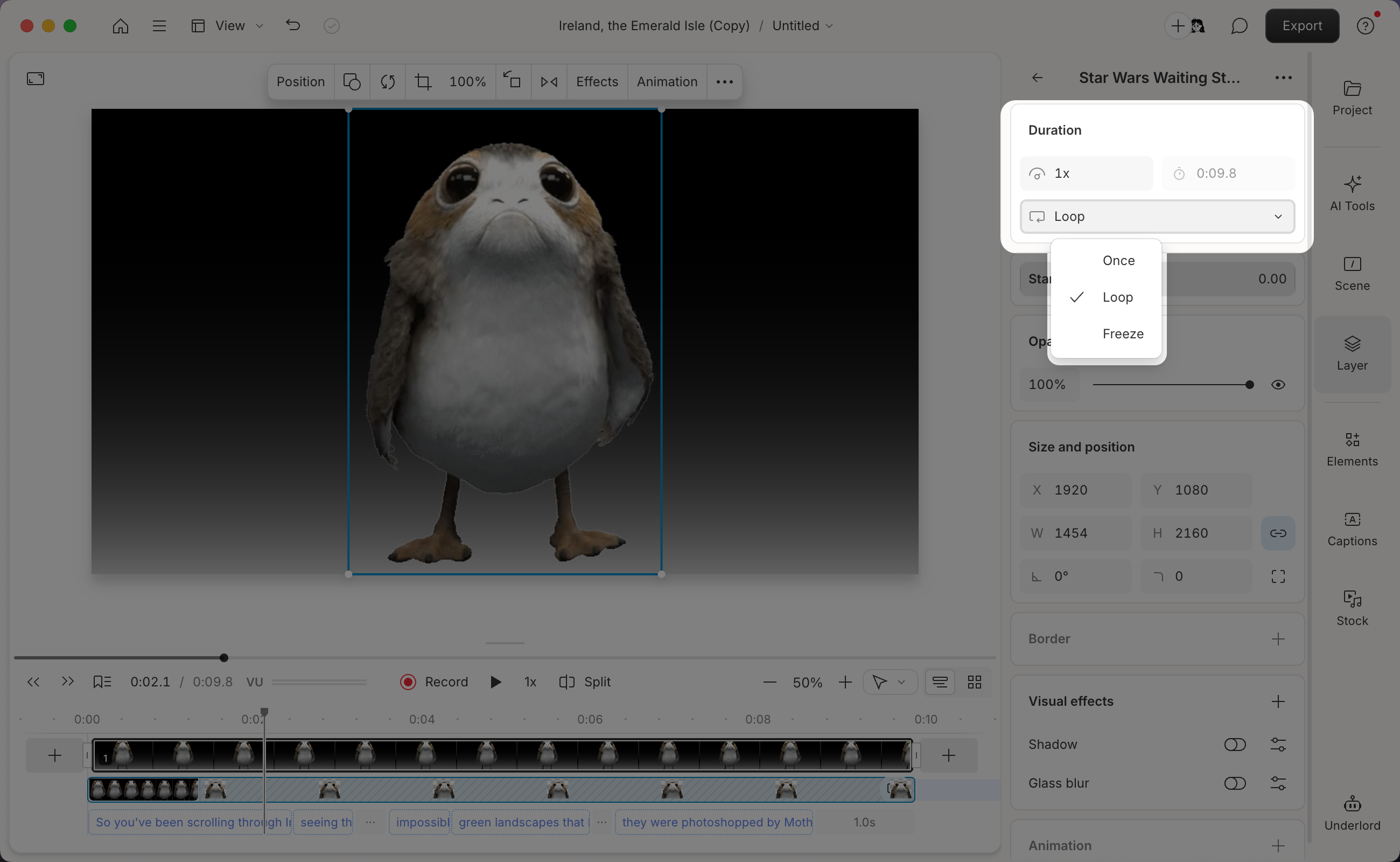Screen dimensions: 1400x862
Task: Open the Scene sidebar panel
Action: click(x=1352, y=274)
